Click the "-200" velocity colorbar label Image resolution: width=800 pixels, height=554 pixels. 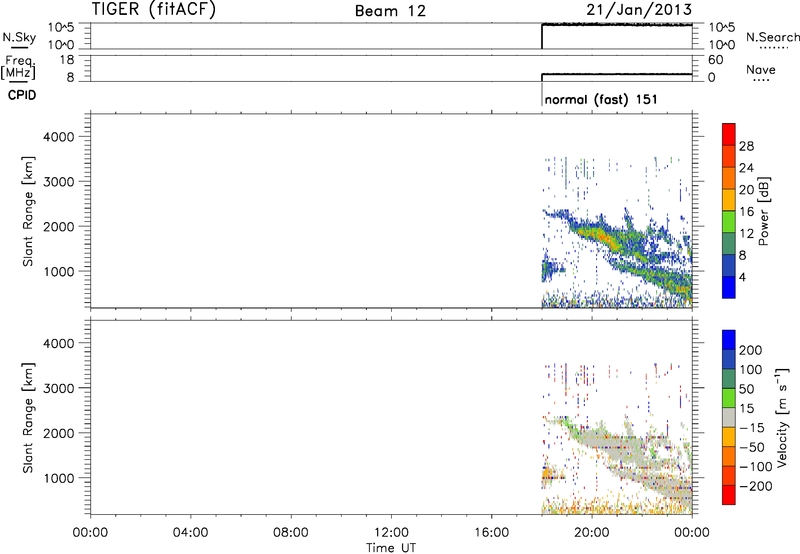(755, 486)
